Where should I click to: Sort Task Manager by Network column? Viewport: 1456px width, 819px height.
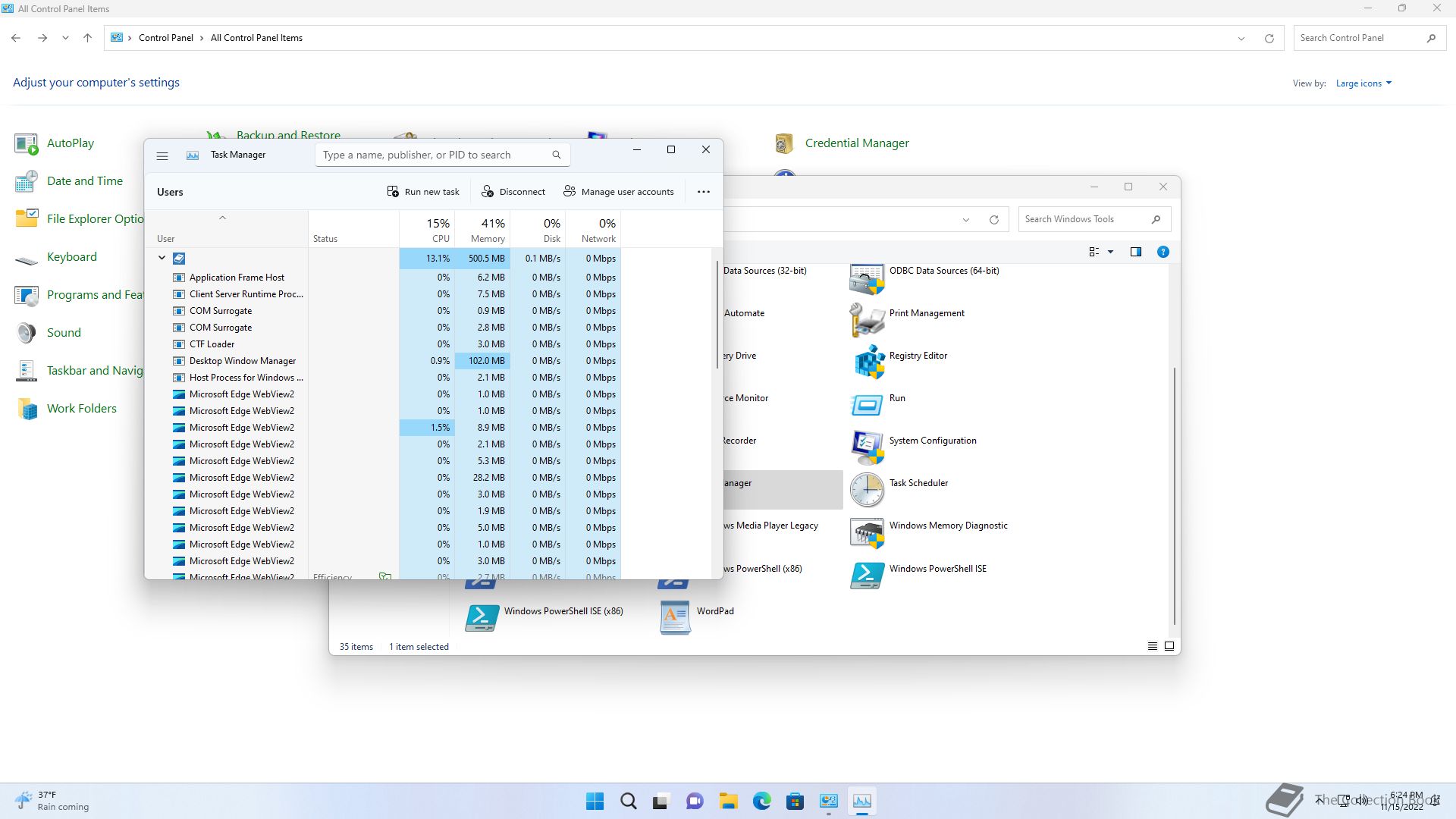point(593,230)
